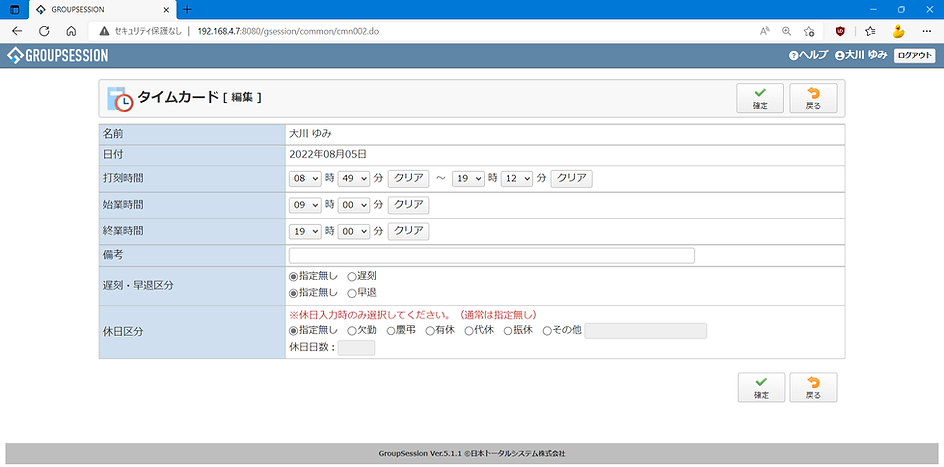Click the browser home icon

coord(71,31)
